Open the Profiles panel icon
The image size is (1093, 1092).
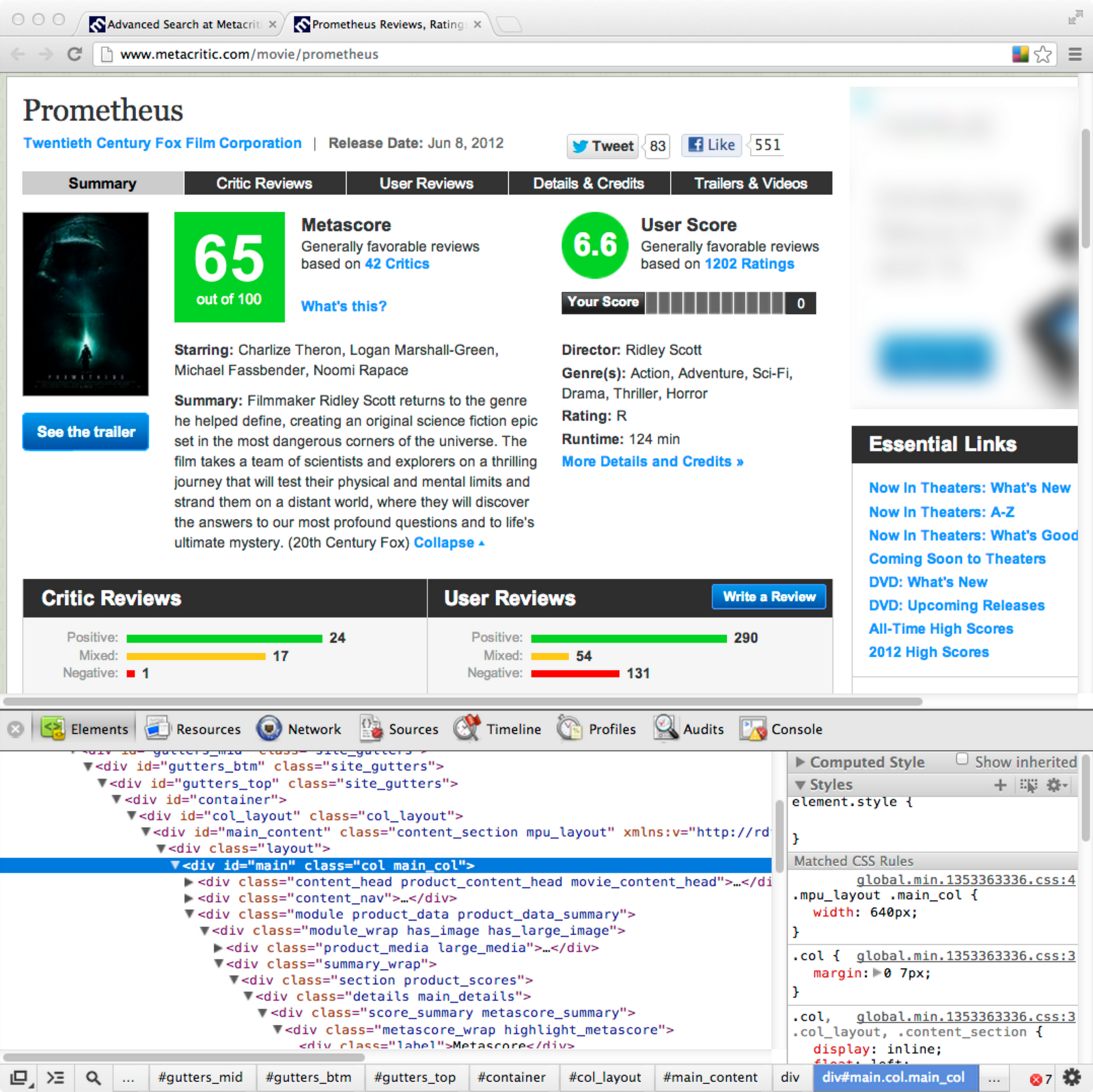coord(570,729)
